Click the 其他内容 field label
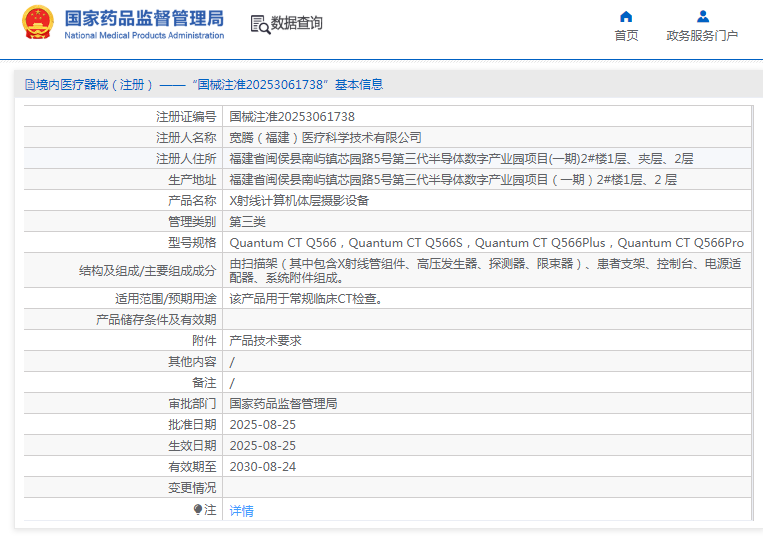 click(192, 361)
